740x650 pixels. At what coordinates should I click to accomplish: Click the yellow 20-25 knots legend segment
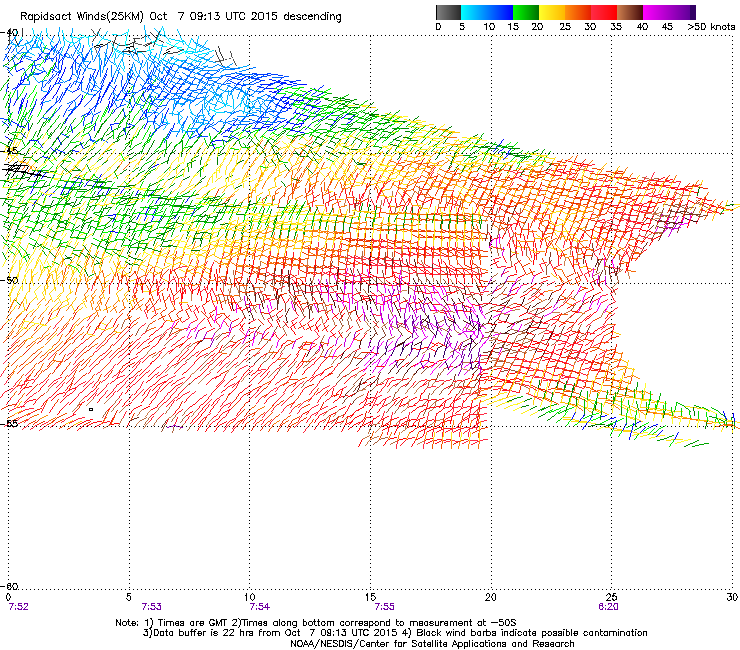552,12
